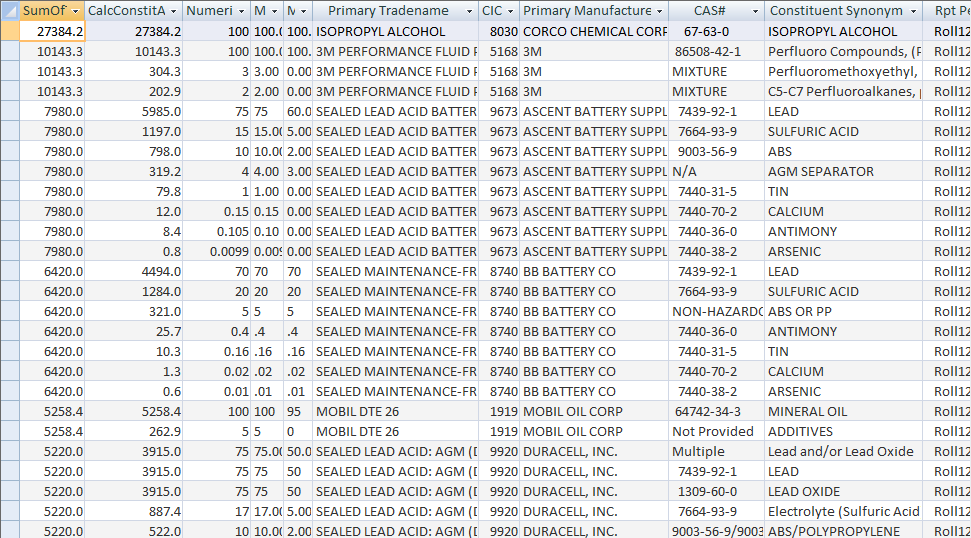Click the CalcConstitA value 202.9
Screen dimensions: 971x538
point(134,92)
